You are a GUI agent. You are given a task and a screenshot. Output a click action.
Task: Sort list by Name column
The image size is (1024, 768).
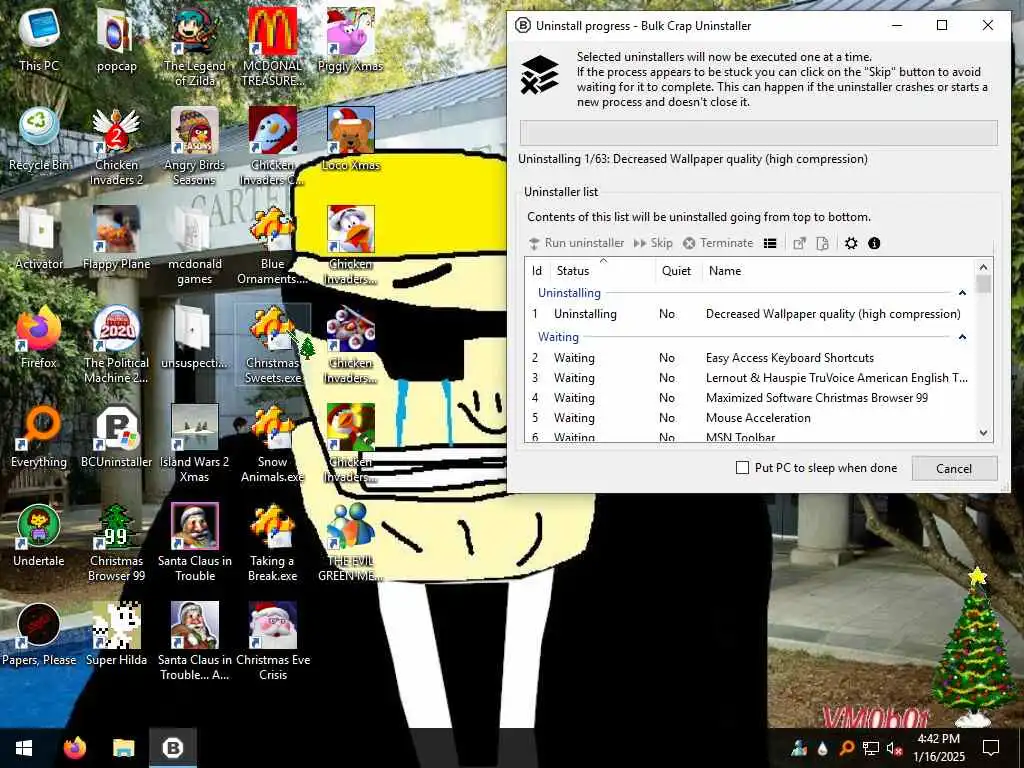click(x=838, y=270)
